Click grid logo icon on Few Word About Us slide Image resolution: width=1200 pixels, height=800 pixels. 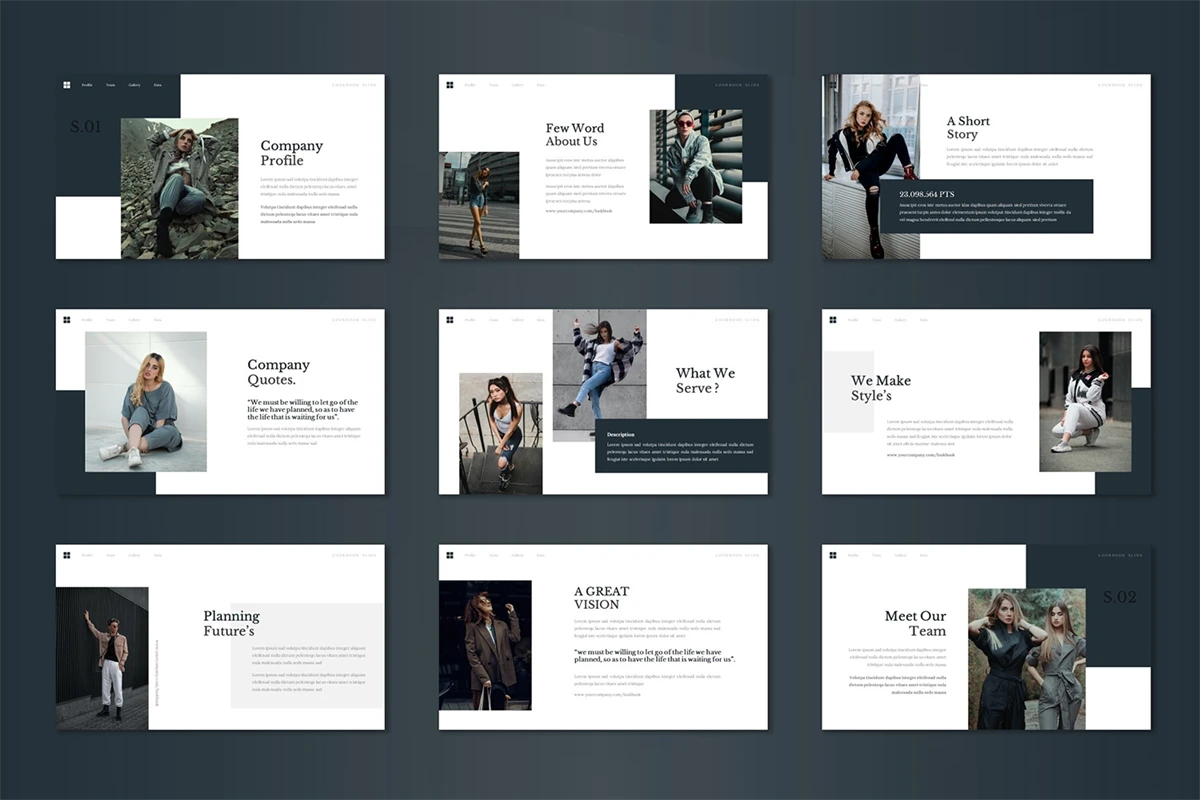coord(450,85)
